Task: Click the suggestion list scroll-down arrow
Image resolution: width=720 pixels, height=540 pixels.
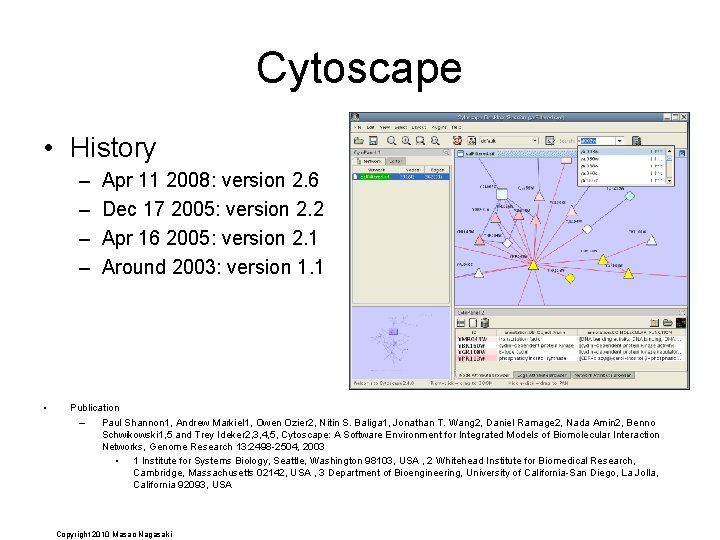Action: coord(669,181)
